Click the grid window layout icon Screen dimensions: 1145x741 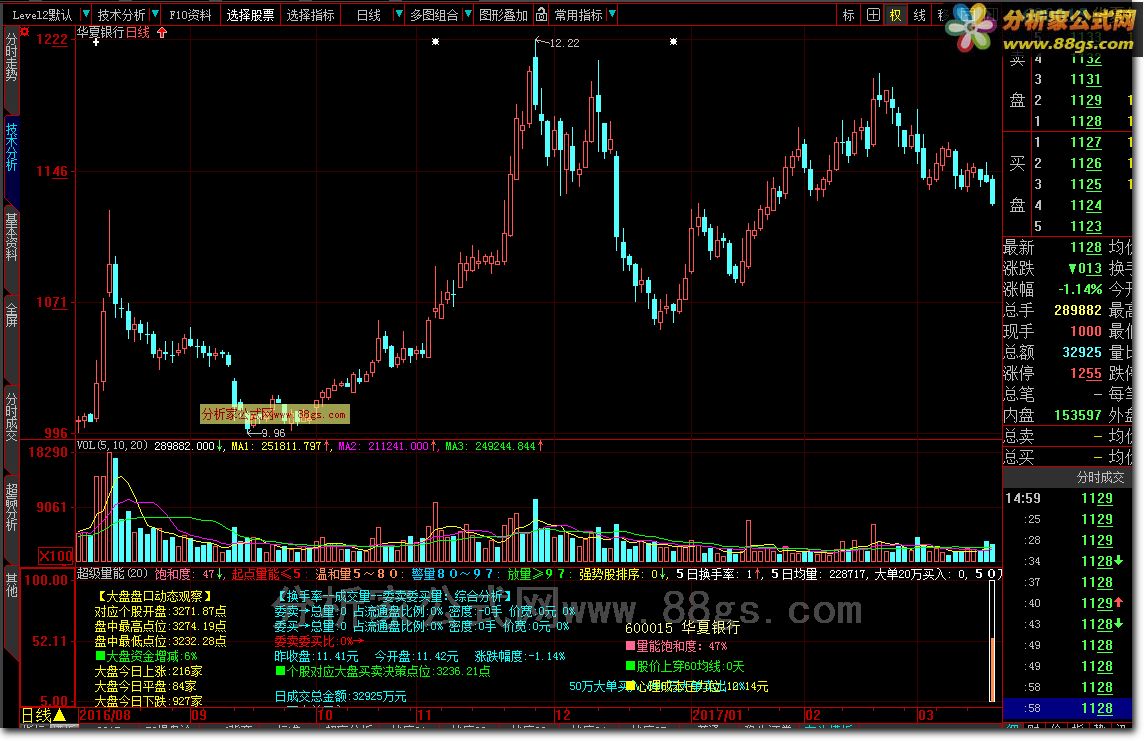[873, 15]
